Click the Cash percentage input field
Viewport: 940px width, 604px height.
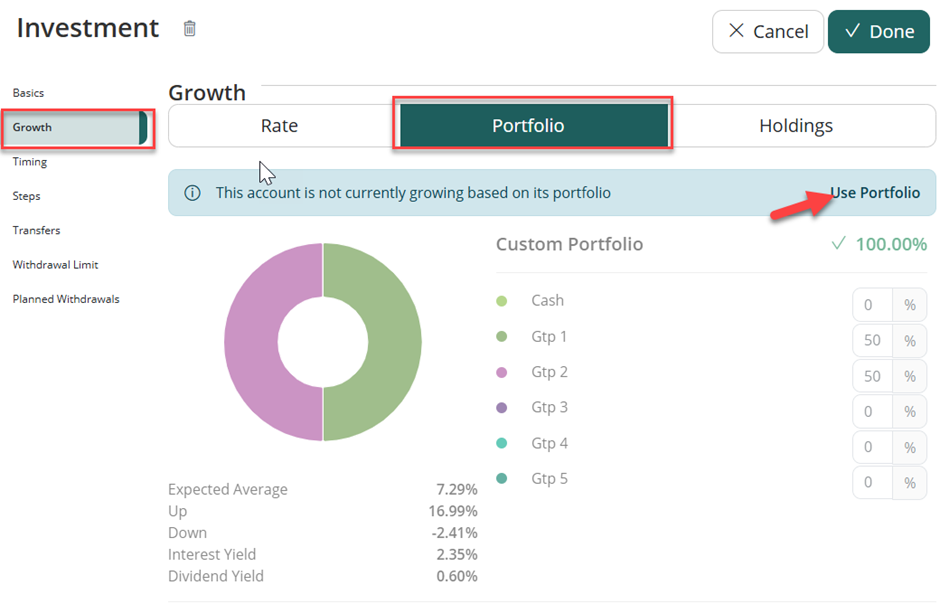[x=872, y=306]
